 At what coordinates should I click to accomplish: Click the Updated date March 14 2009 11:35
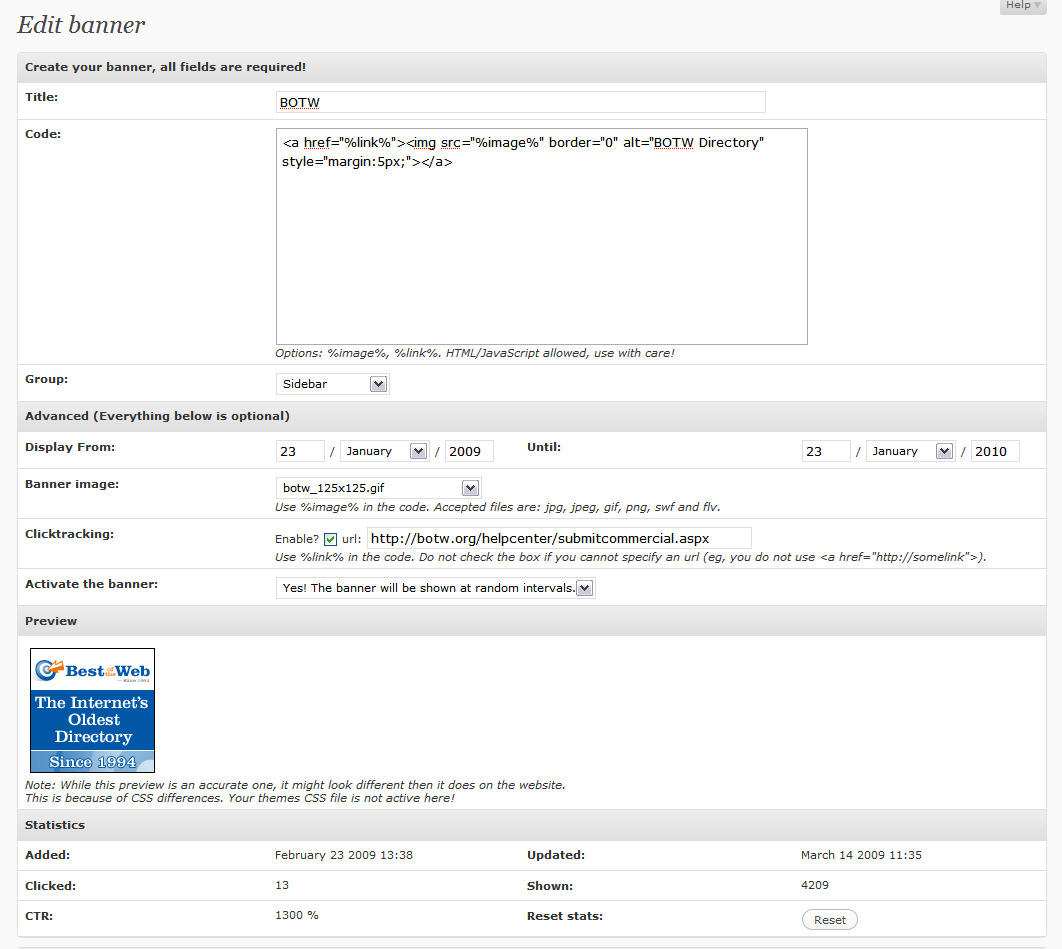[x=861, y=855]
